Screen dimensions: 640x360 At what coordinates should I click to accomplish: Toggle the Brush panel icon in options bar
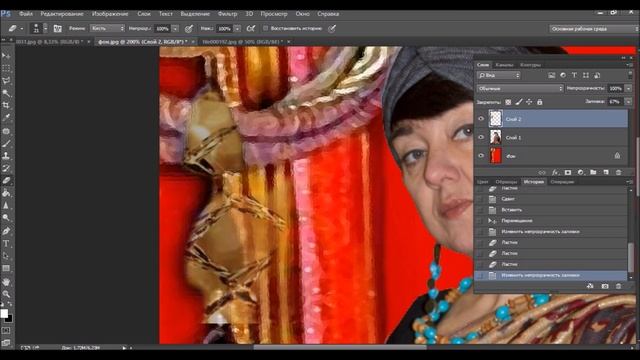pos(58,29)
